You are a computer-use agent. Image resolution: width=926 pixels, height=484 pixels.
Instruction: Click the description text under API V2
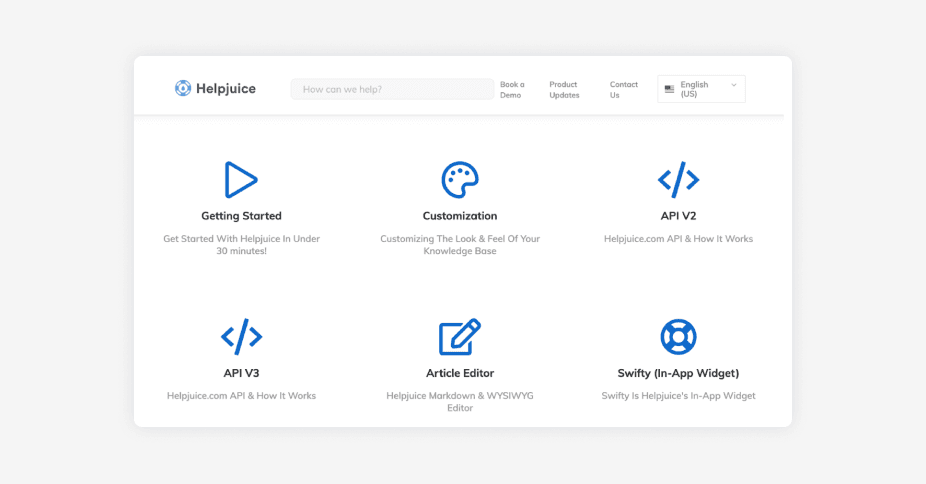(679, 239)
